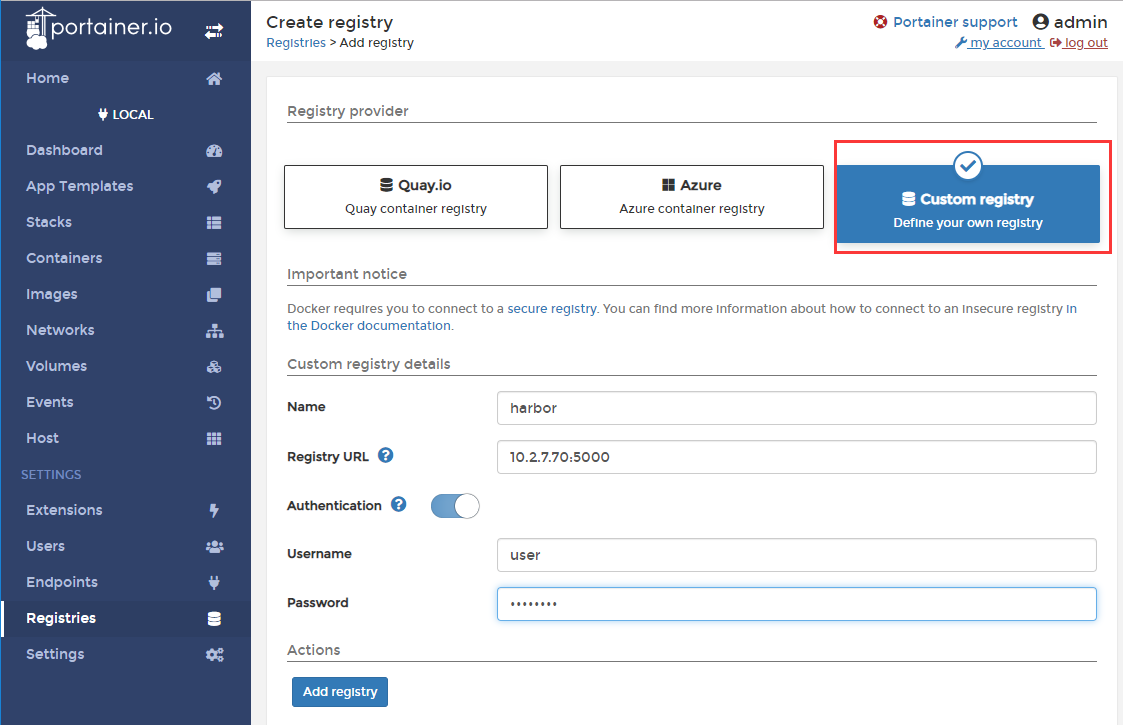Click the Dashboard gauge icon
Viewport: 1123px width, 725px height.
tap(213, 150)
